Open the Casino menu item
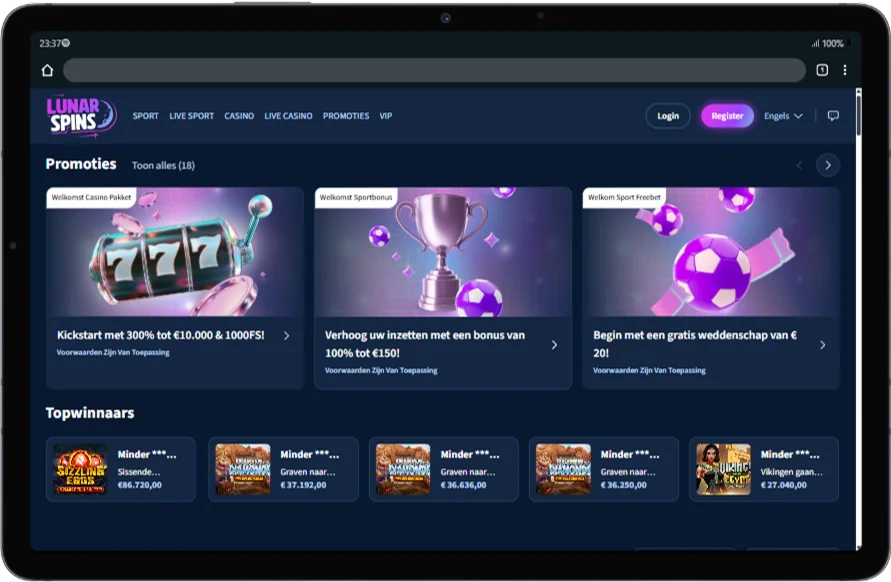Image resolution: width=891 pixels, height=582 pixels. (x=239, y=116)
